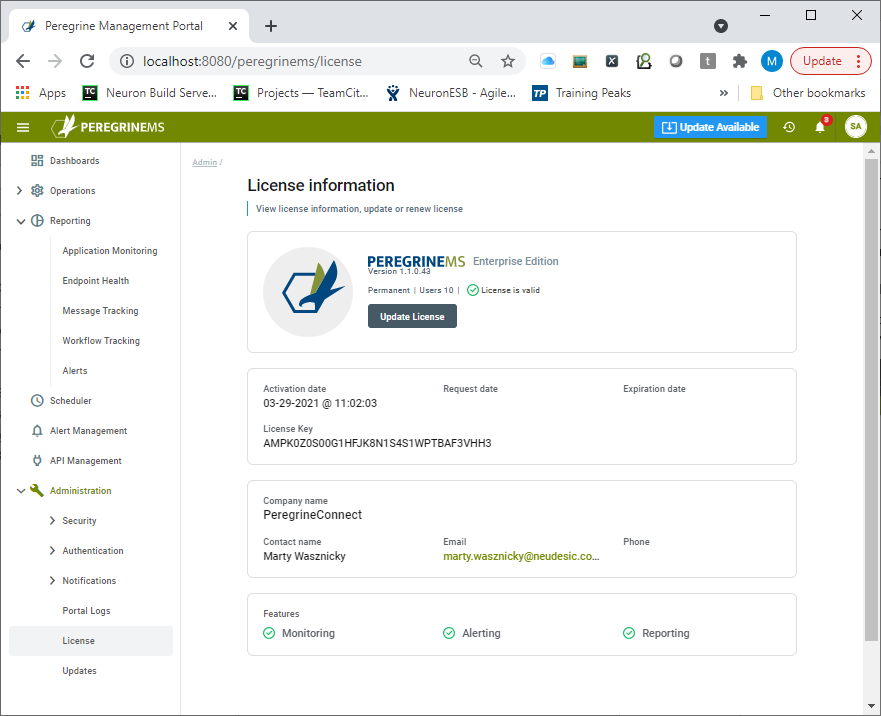Open the browser Extensions puzzle icon
Viewport: 881px width, 716px height.
(x=739, y=61)
